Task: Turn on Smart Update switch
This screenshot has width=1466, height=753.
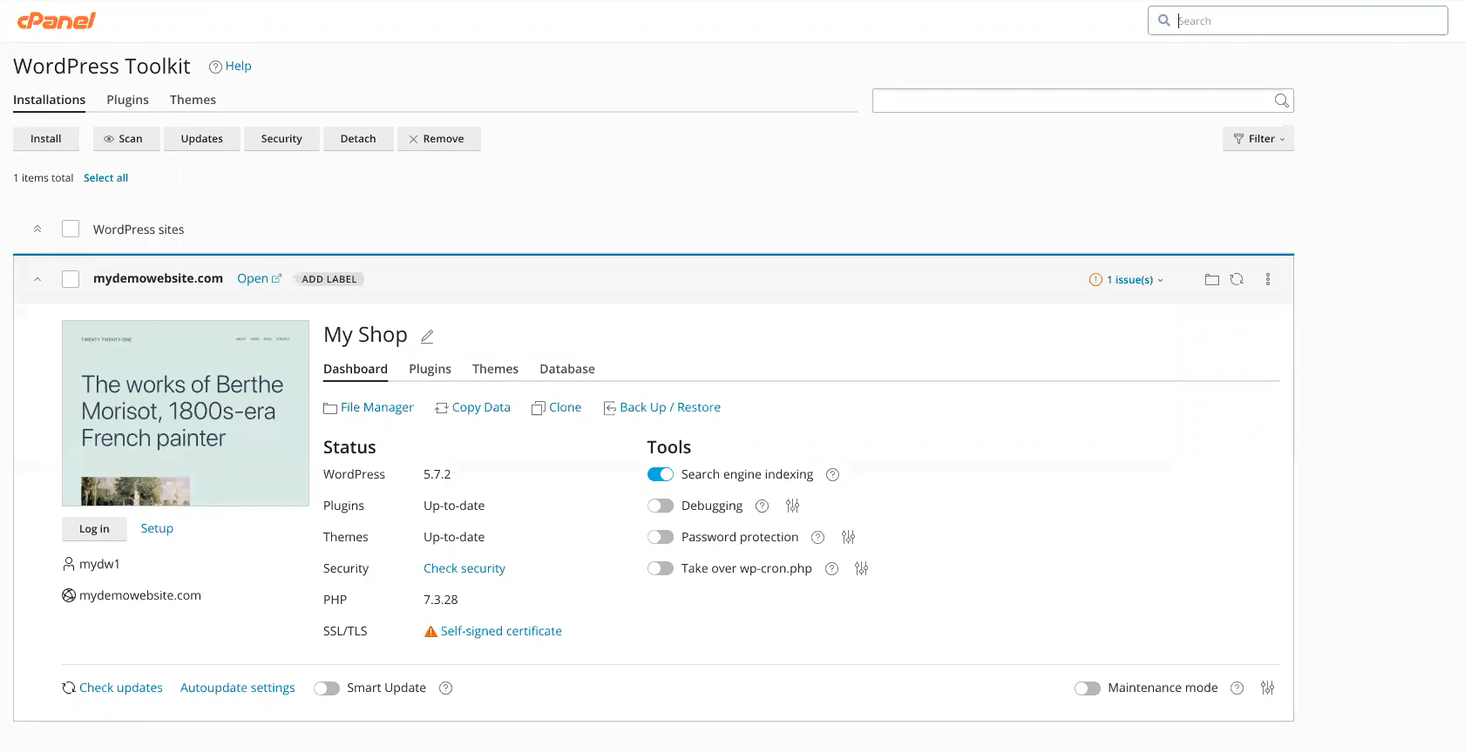Action: click(327, 688)
